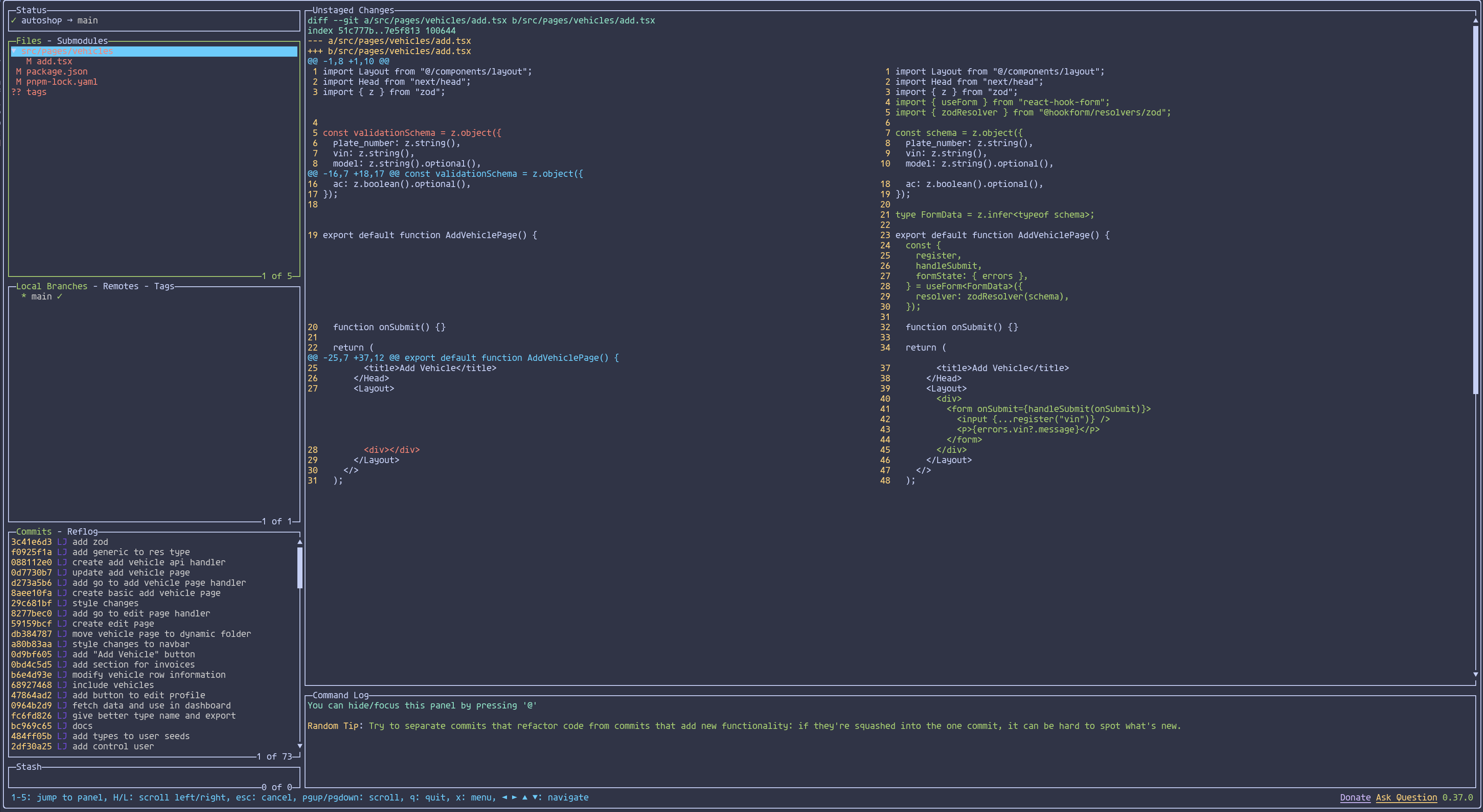Click the removed <div></div> line
This screenshot has height=812, width=1483.
pos(392,450)
